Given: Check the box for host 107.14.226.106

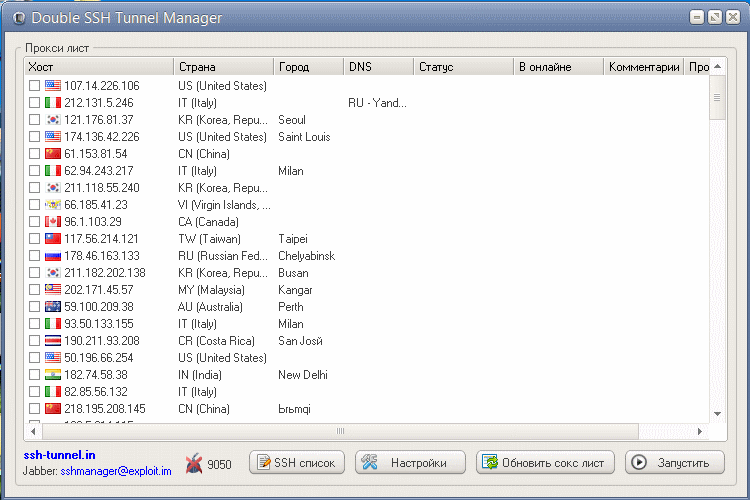Looking at the screenshot, I should 34,86.
